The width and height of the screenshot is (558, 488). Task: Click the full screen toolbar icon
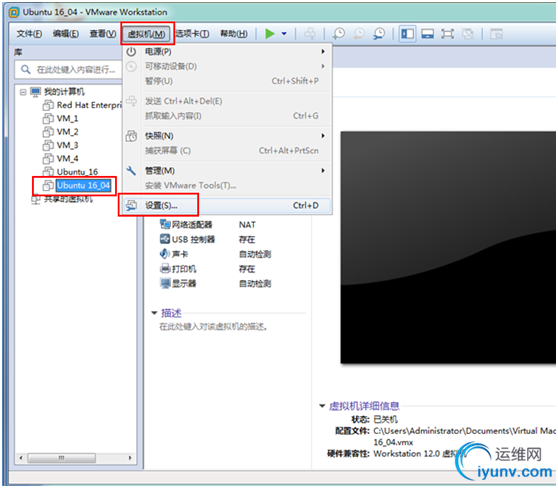[447, 34]
